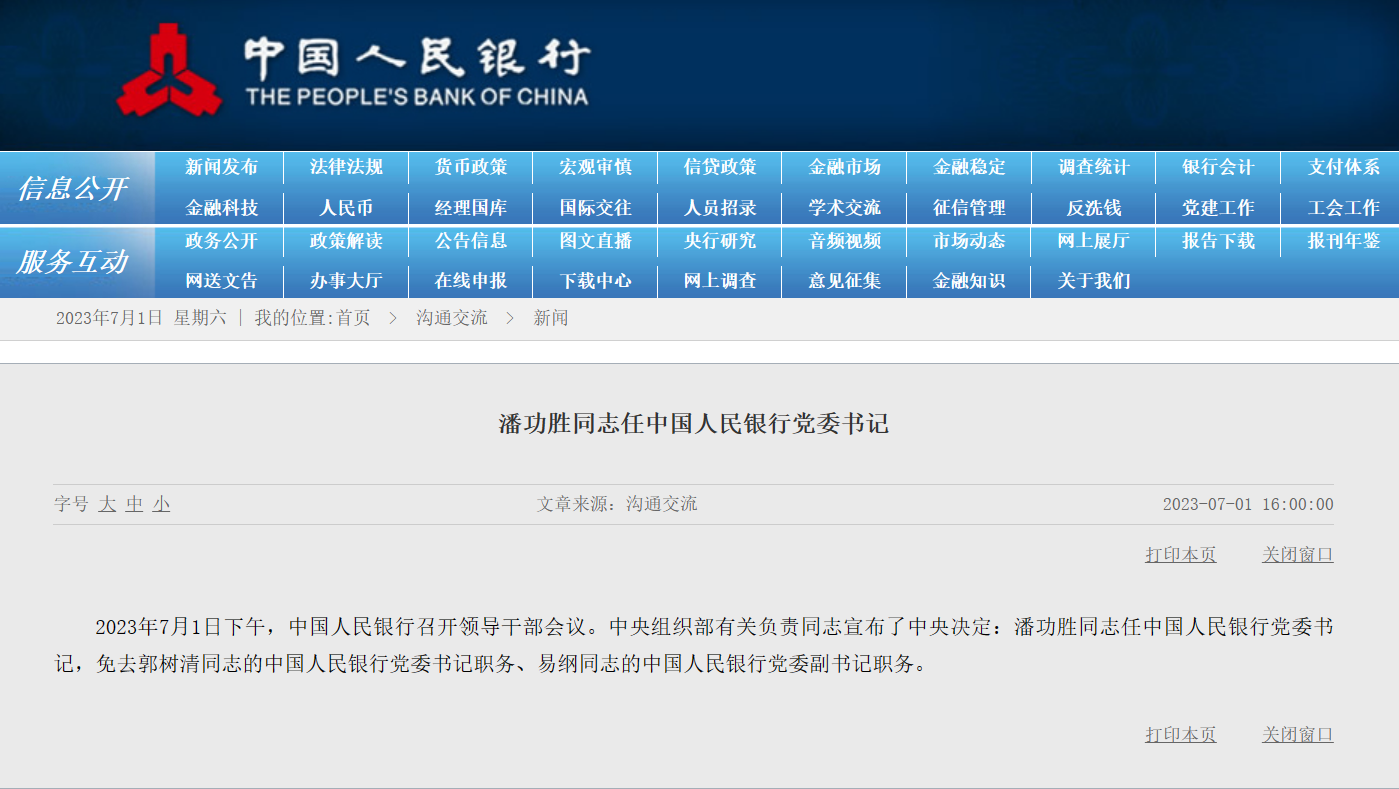The image size is (1399, 789).
Task: Click top 打印本页 link
Action: [1180, 555]
